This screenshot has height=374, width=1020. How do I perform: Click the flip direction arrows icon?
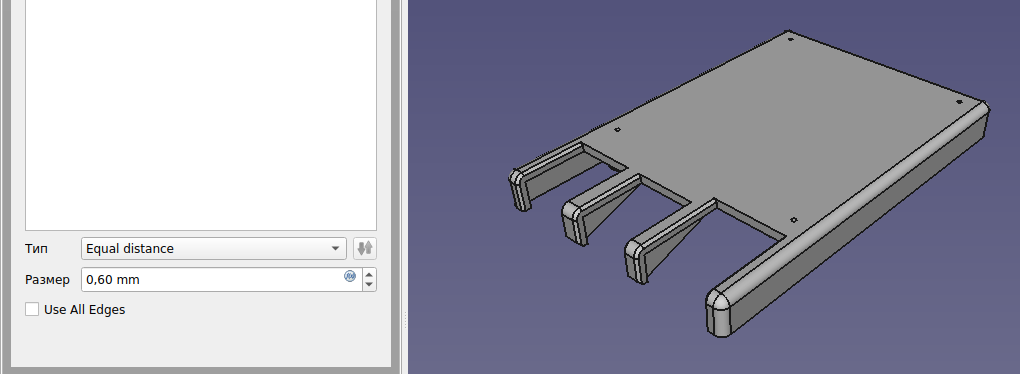(x=365, y=248)
